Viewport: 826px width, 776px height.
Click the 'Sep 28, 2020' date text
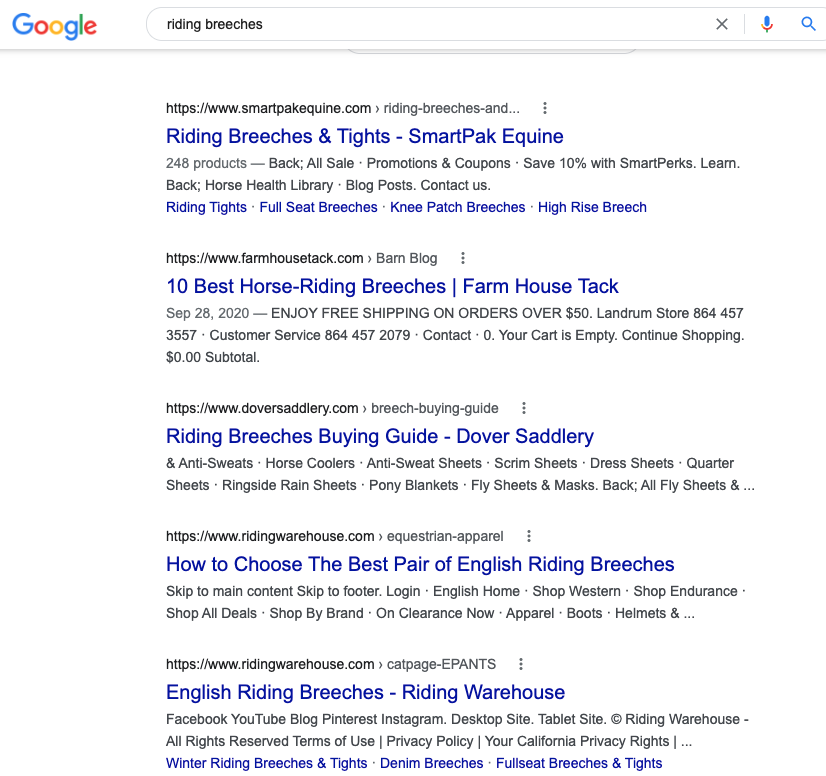(207, 313)
